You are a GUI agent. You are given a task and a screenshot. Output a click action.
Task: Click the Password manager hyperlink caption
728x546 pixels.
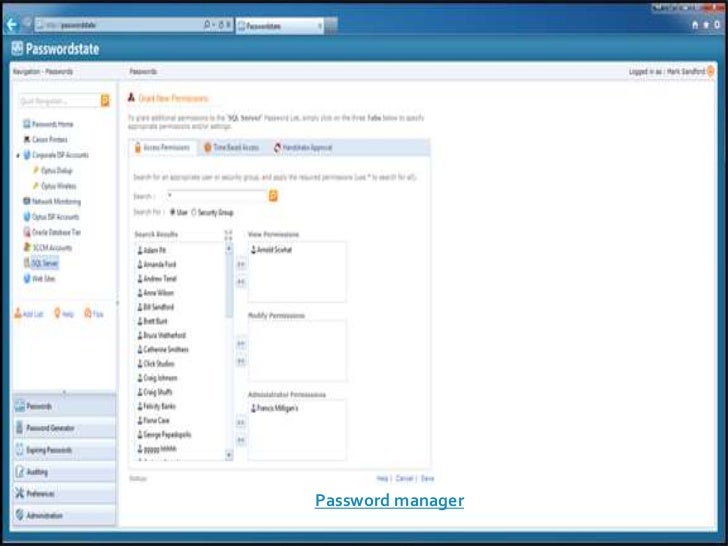tap(389, 500)
